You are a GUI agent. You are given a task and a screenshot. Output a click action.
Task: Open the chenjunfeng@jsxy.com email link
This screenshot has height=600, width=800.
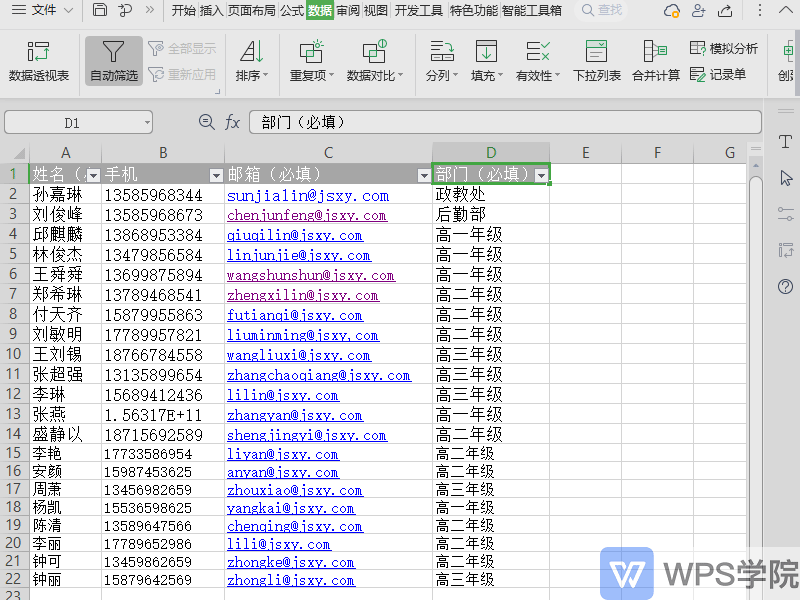point(307,216)
